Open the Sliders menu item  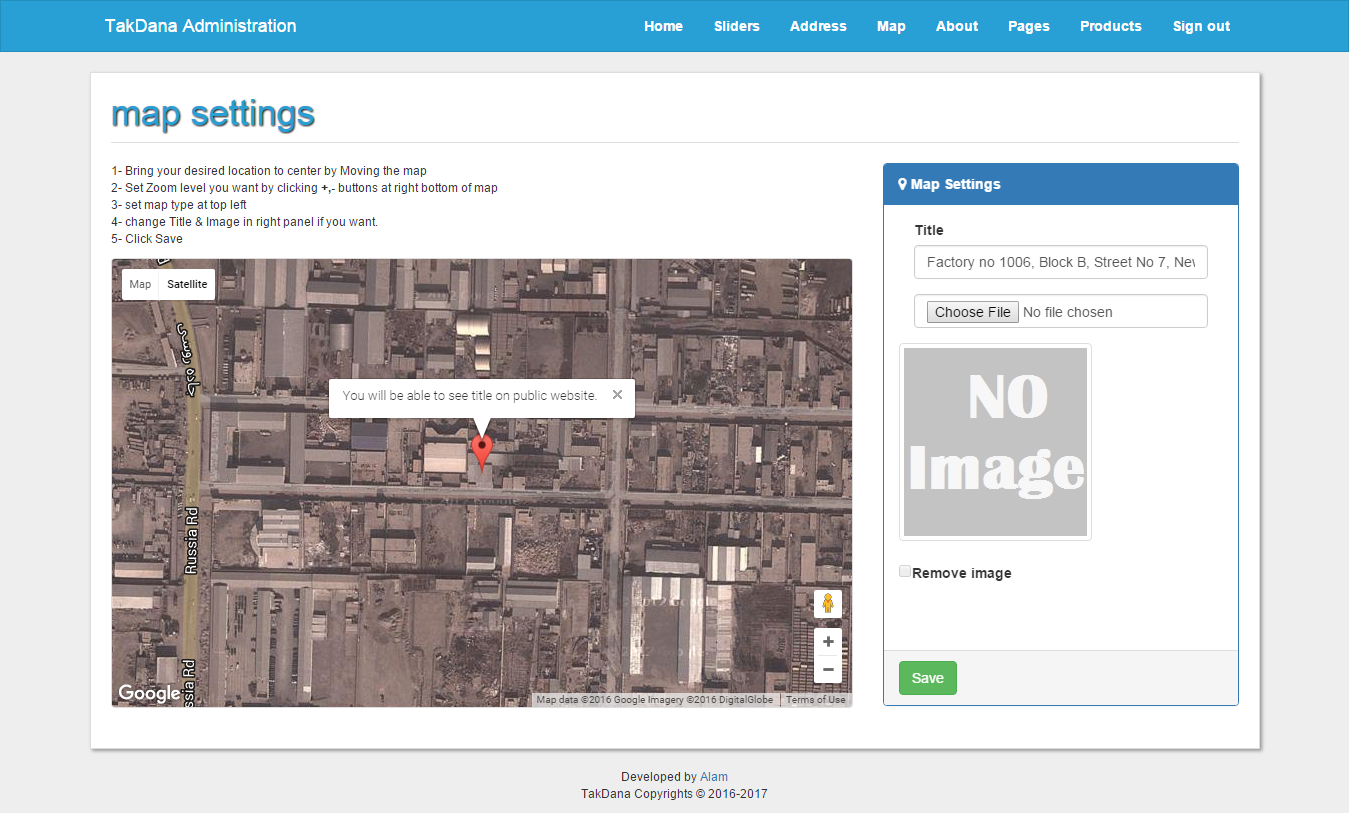click(x=736, y=26)
